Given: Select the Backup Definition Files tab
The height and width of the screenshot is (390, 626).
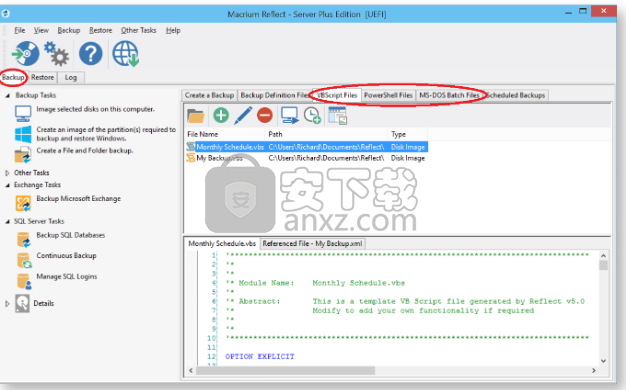Looking at the screenshot, I should click(275, 95).
